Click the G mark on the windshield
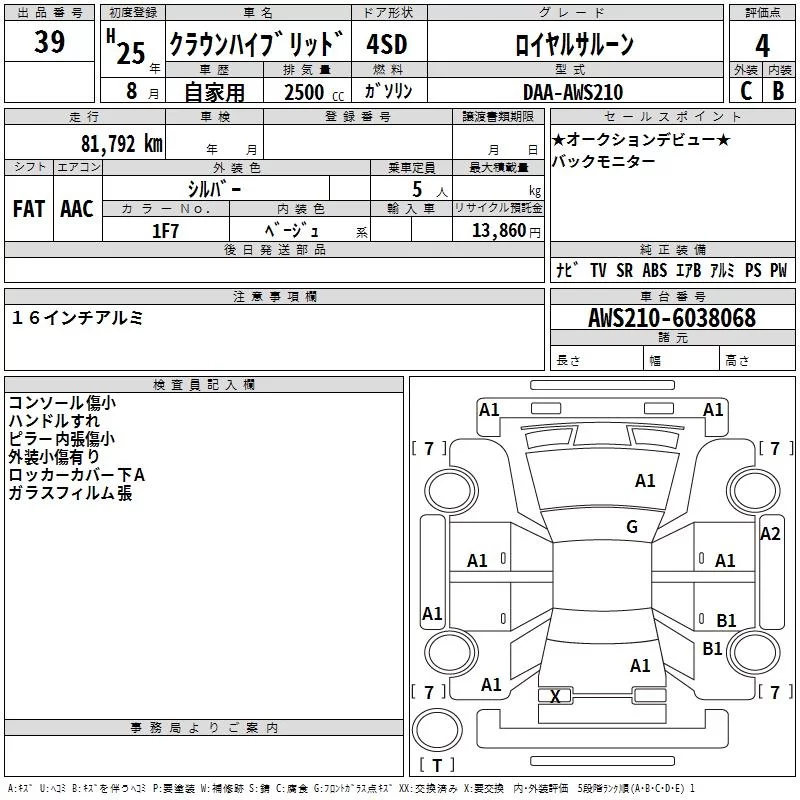800x800 pixels. [632, 527]
